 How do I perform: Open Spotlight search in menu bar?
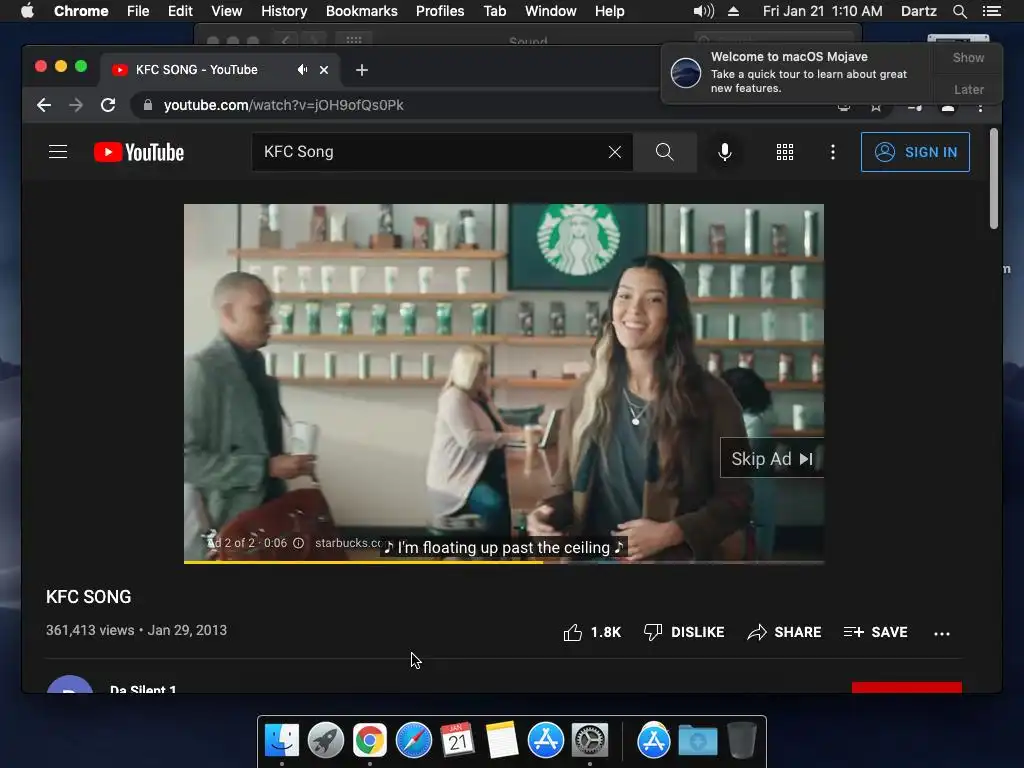click(x=959, y=11)
